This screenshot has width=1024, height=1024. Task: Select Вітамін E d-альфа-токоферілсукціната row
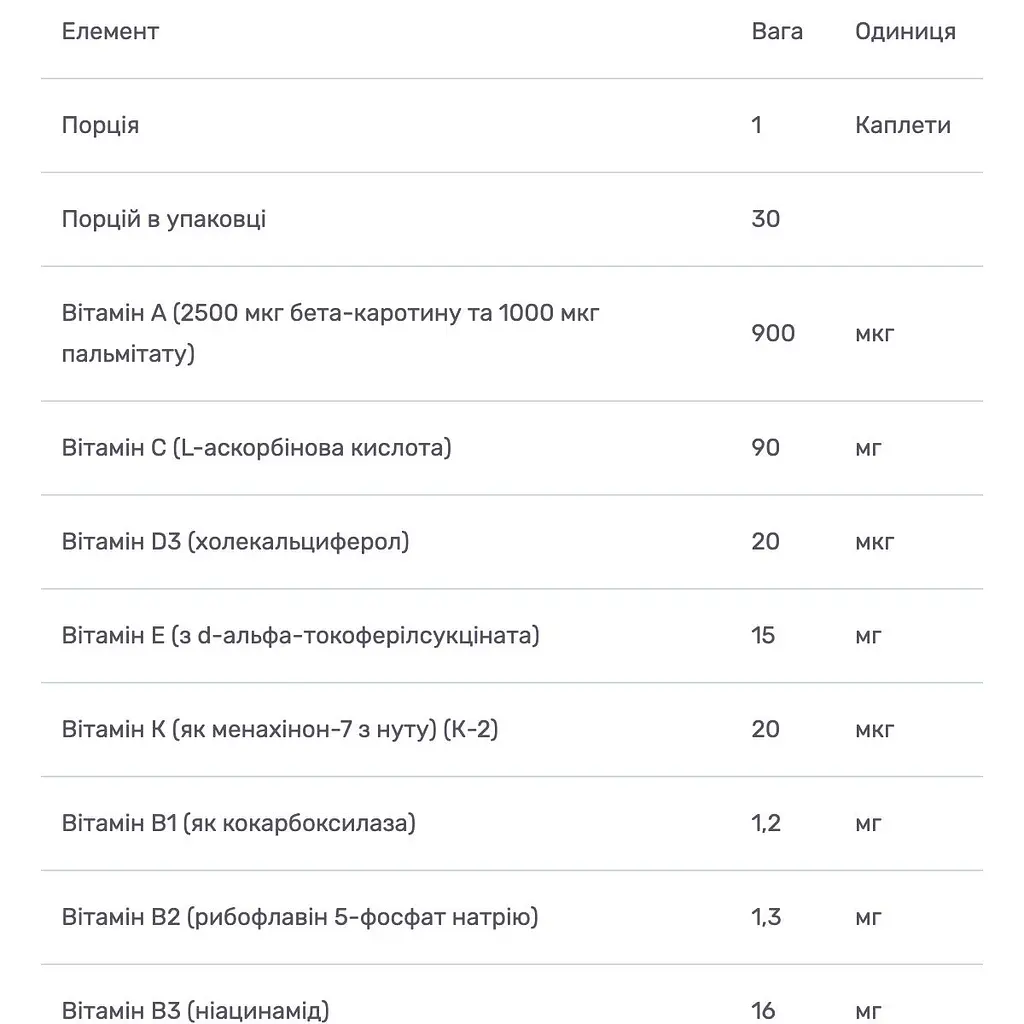click(512, 636)
